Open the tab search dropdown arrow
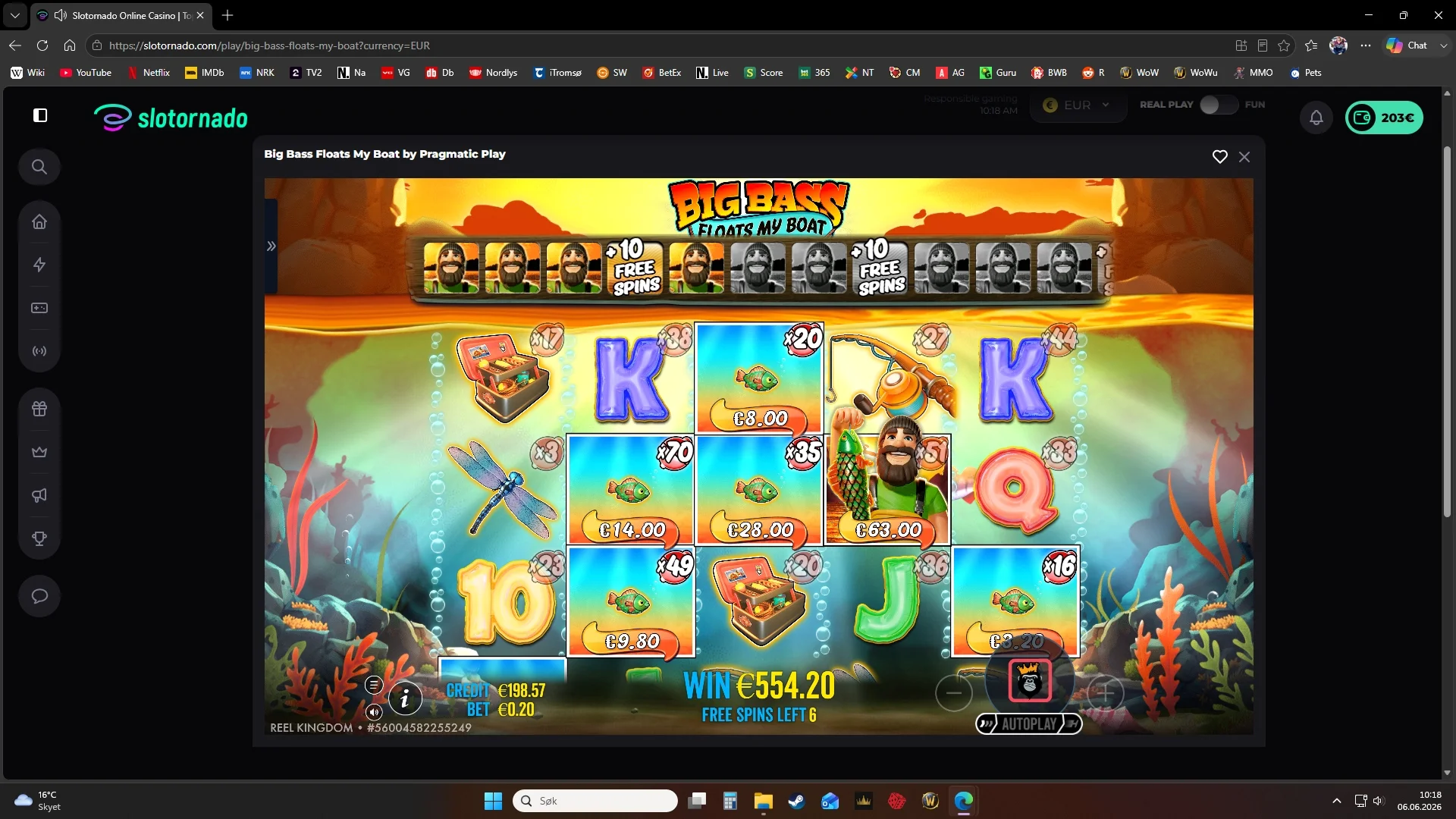The height and width of the screenshot is (819, 1456). point(14,15)
